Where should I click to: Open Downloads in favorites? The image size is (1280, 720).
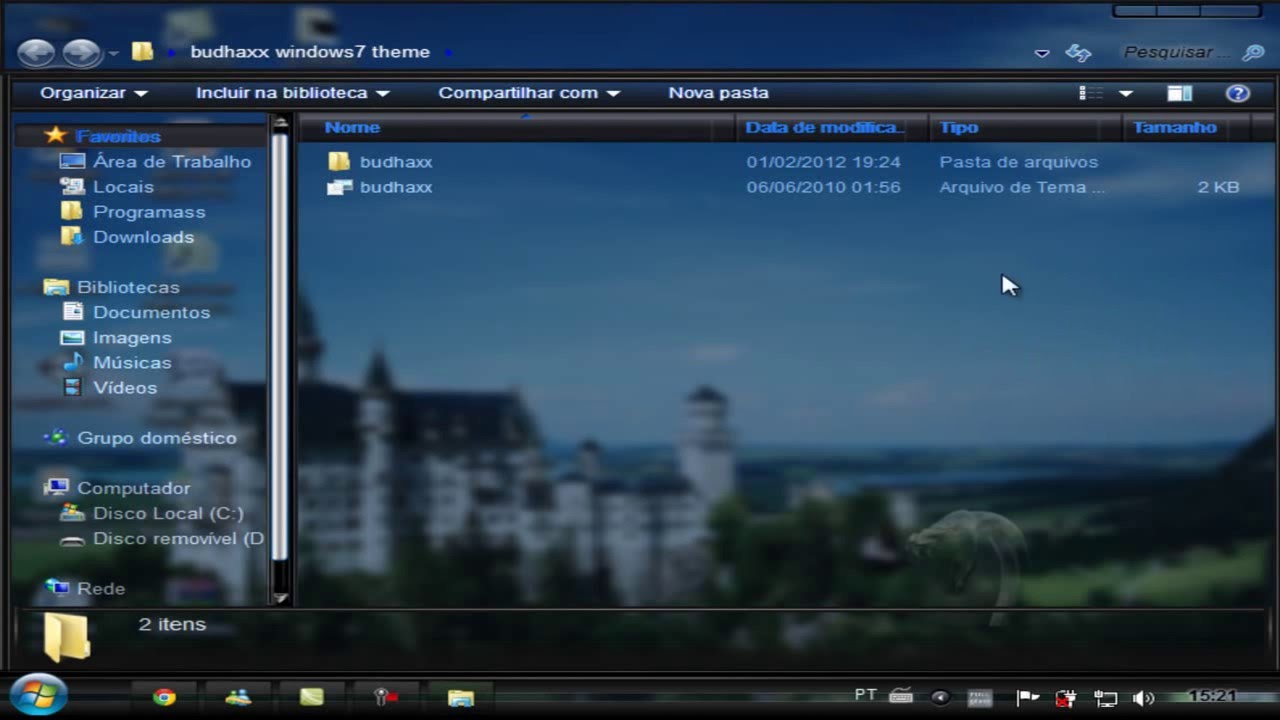[x=143, y=237]
